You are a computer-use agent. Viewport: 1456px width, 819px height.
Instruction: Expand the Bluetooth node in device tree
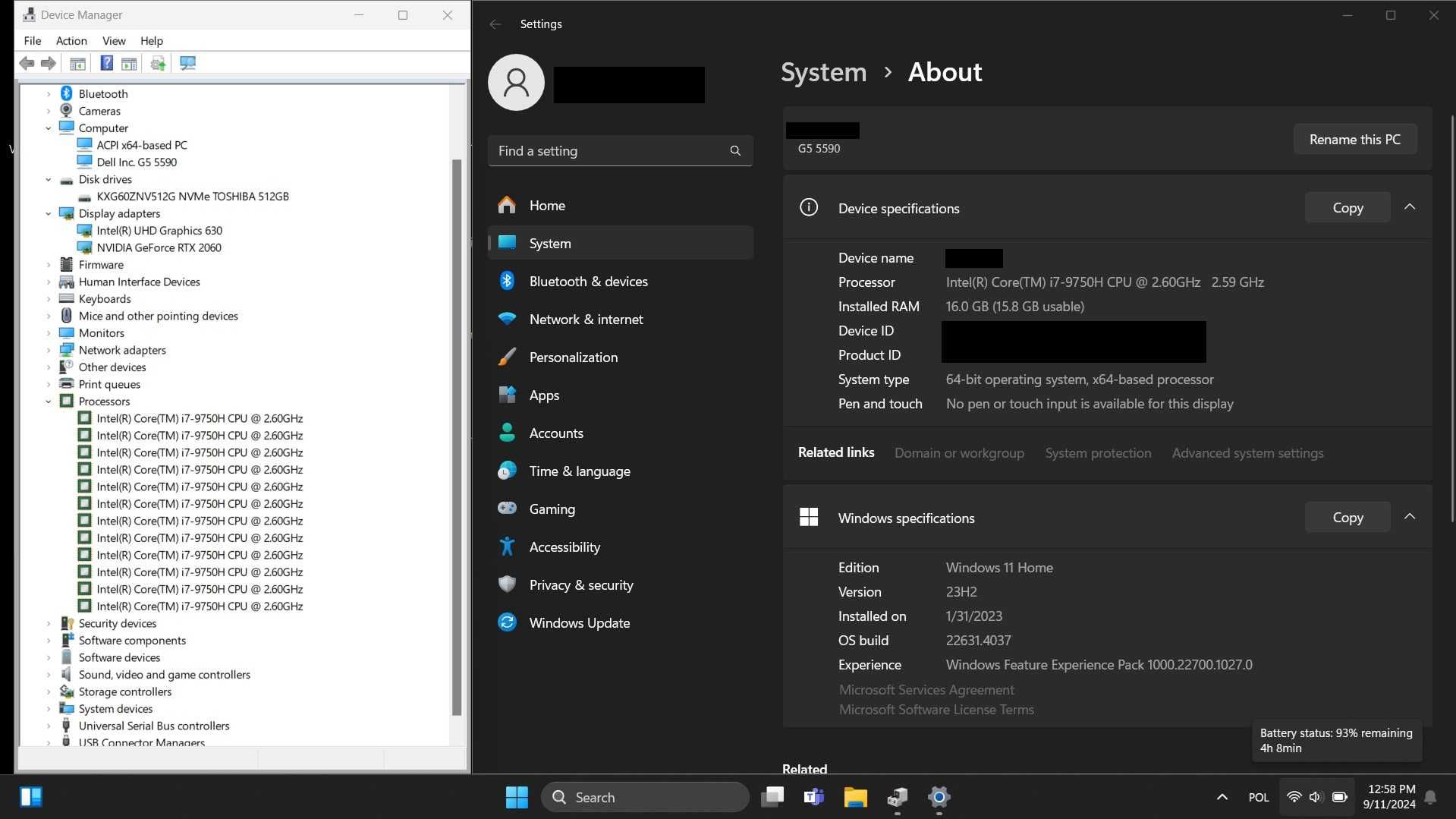coord(49,93)
